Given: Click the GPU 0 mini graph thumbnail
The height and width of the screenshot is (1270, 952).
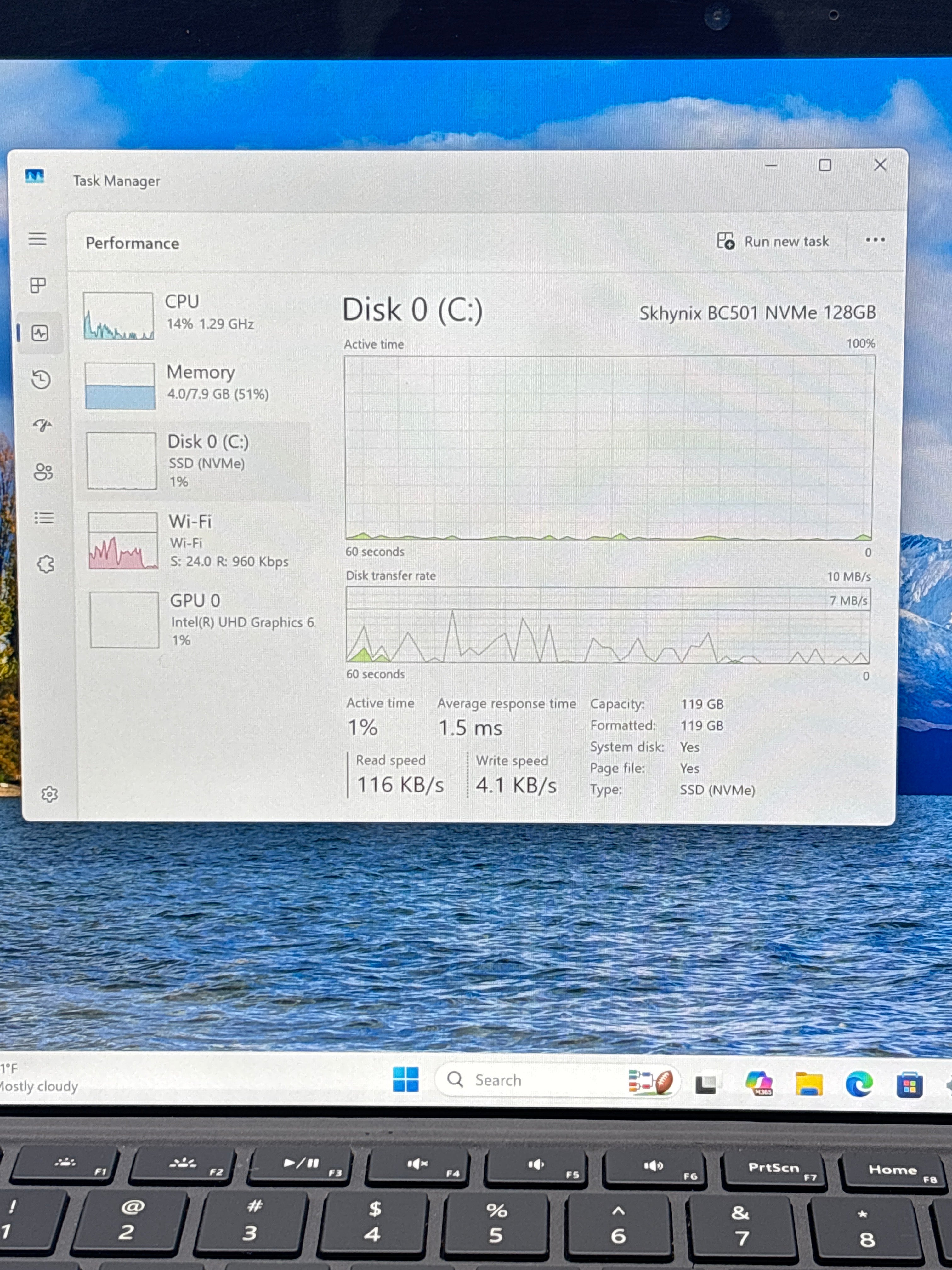Looking at the screenshot, I should (x=125, y=620).
